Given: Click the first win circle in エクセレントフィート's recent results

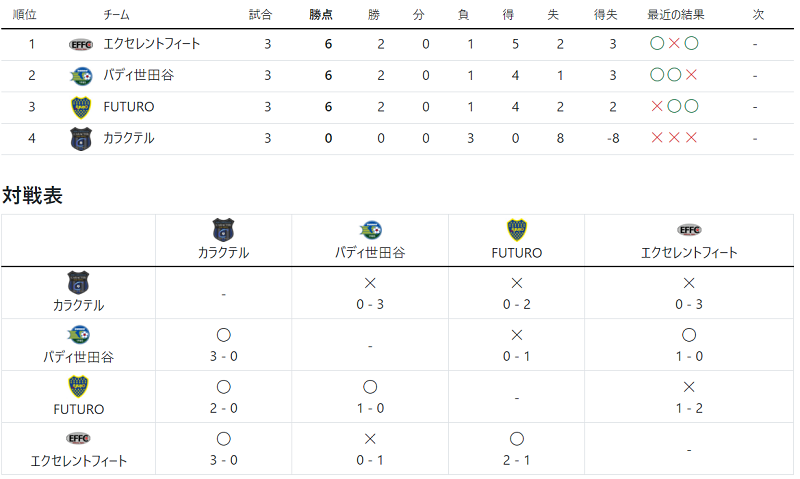Looking at the screenshot, I should click(x=657, y=43).
